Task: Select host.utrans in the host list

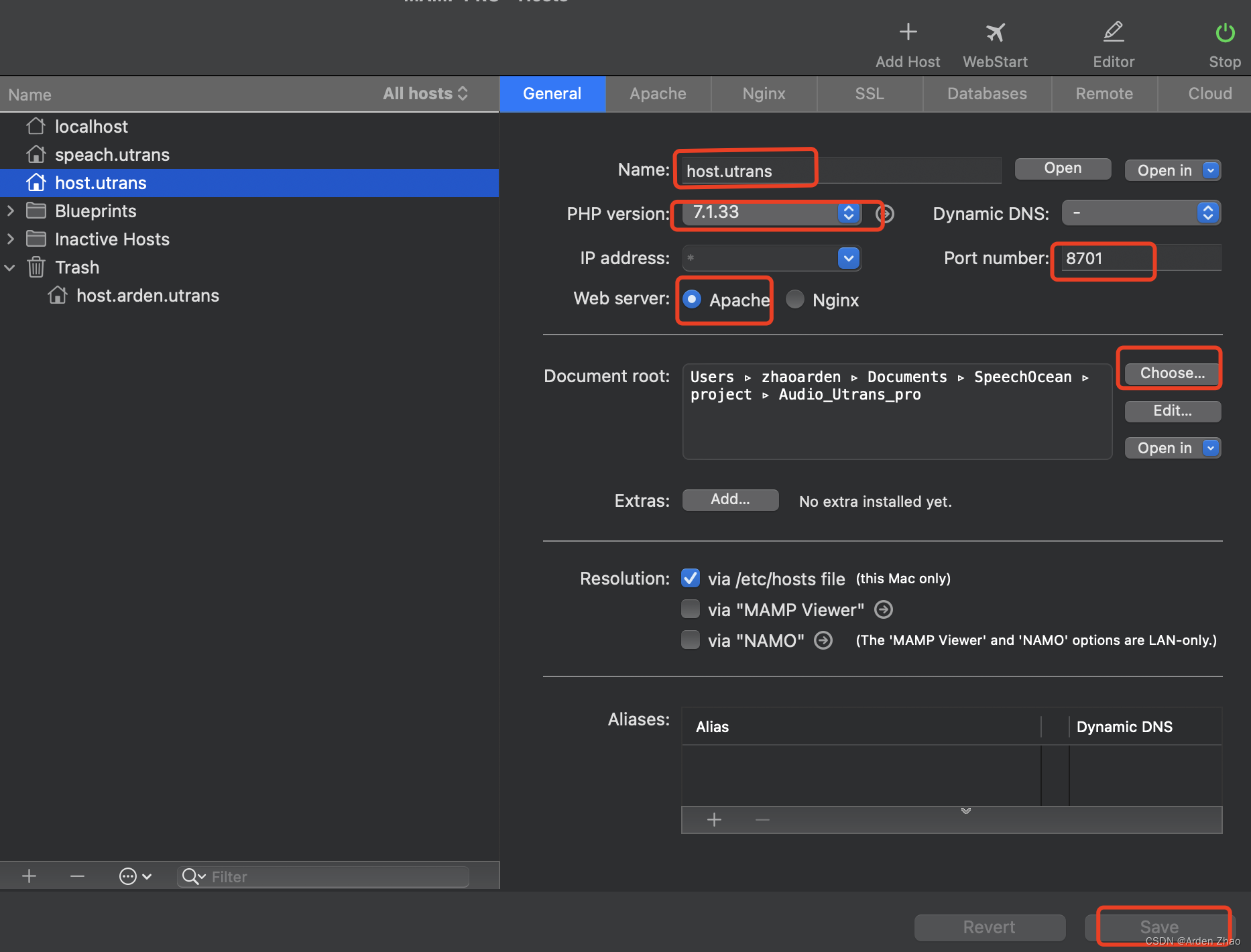Action: click(x=249, y=182)
